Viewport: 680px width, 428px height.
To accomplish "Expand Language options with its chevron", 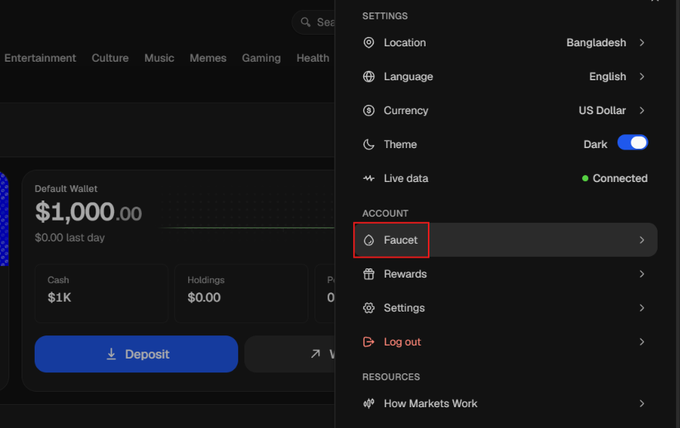I will pos(642,76).
